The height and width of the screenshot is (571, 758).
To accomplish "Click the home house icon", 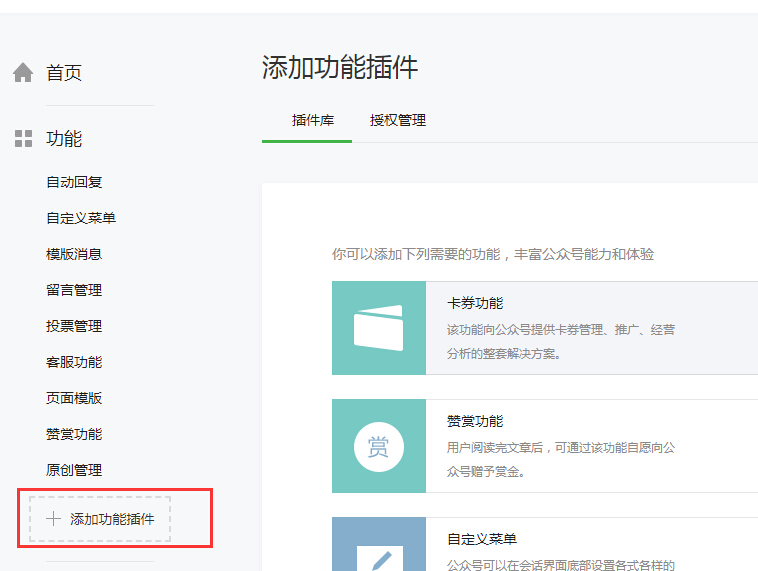I will pyautogui.click(x=23, y=73).
